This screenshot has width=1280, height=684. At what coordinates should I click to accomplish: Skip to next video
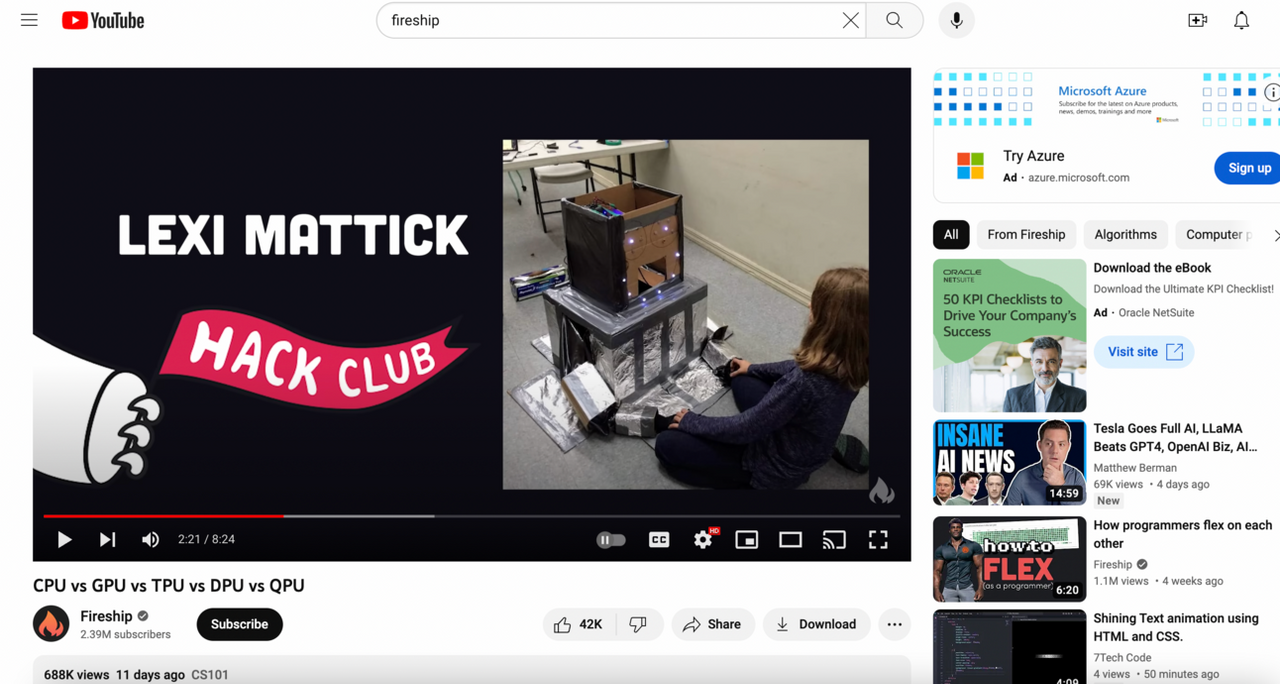(107, 540)
